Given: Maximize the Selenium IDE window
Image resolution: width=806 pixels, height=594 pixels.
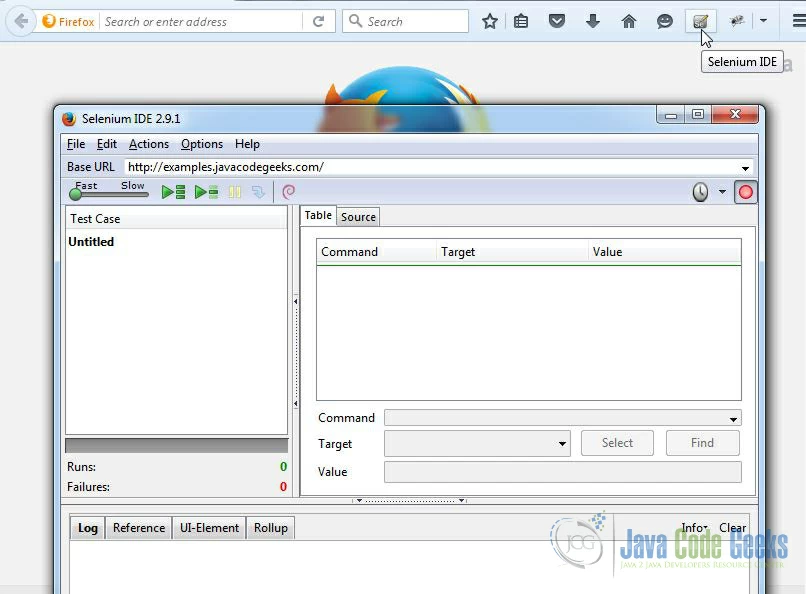Looking at the screenshot, I should pos(698,115).
